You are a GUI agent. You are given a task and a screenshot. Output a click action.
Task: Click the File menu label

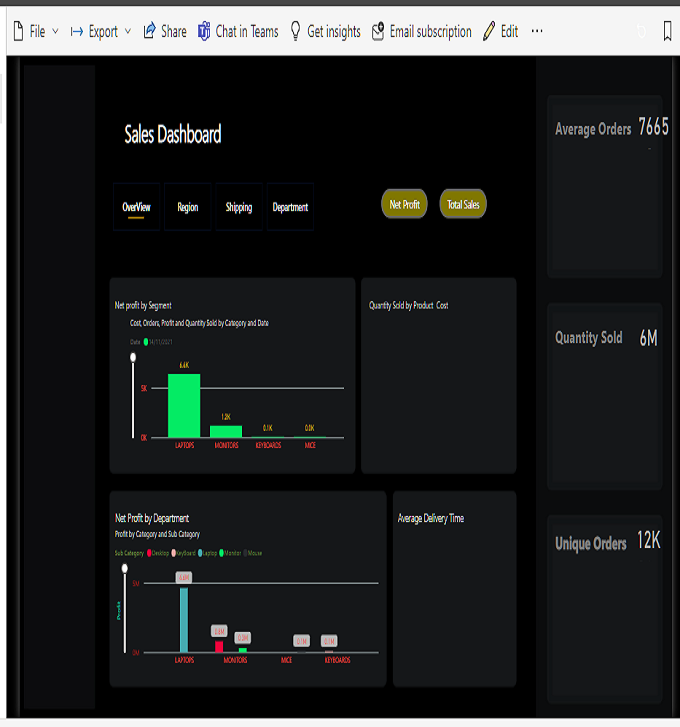tap(38, 32)
